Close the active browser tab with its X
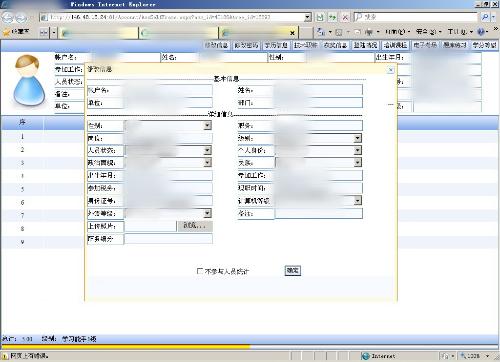 point(292,33)
